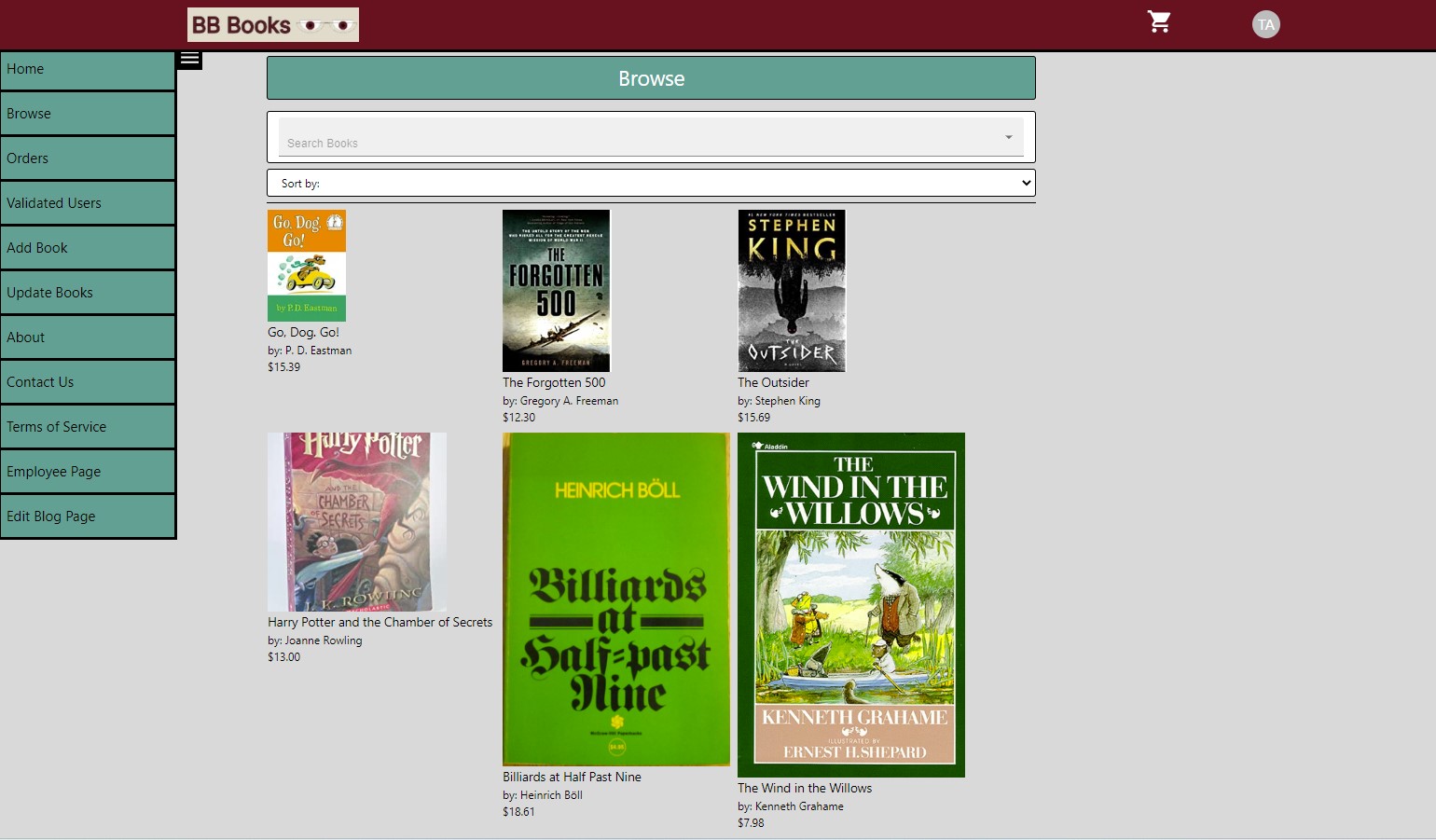Click the $7.98 price
This screenshot has width=1436, height=840.
point(751,823)
